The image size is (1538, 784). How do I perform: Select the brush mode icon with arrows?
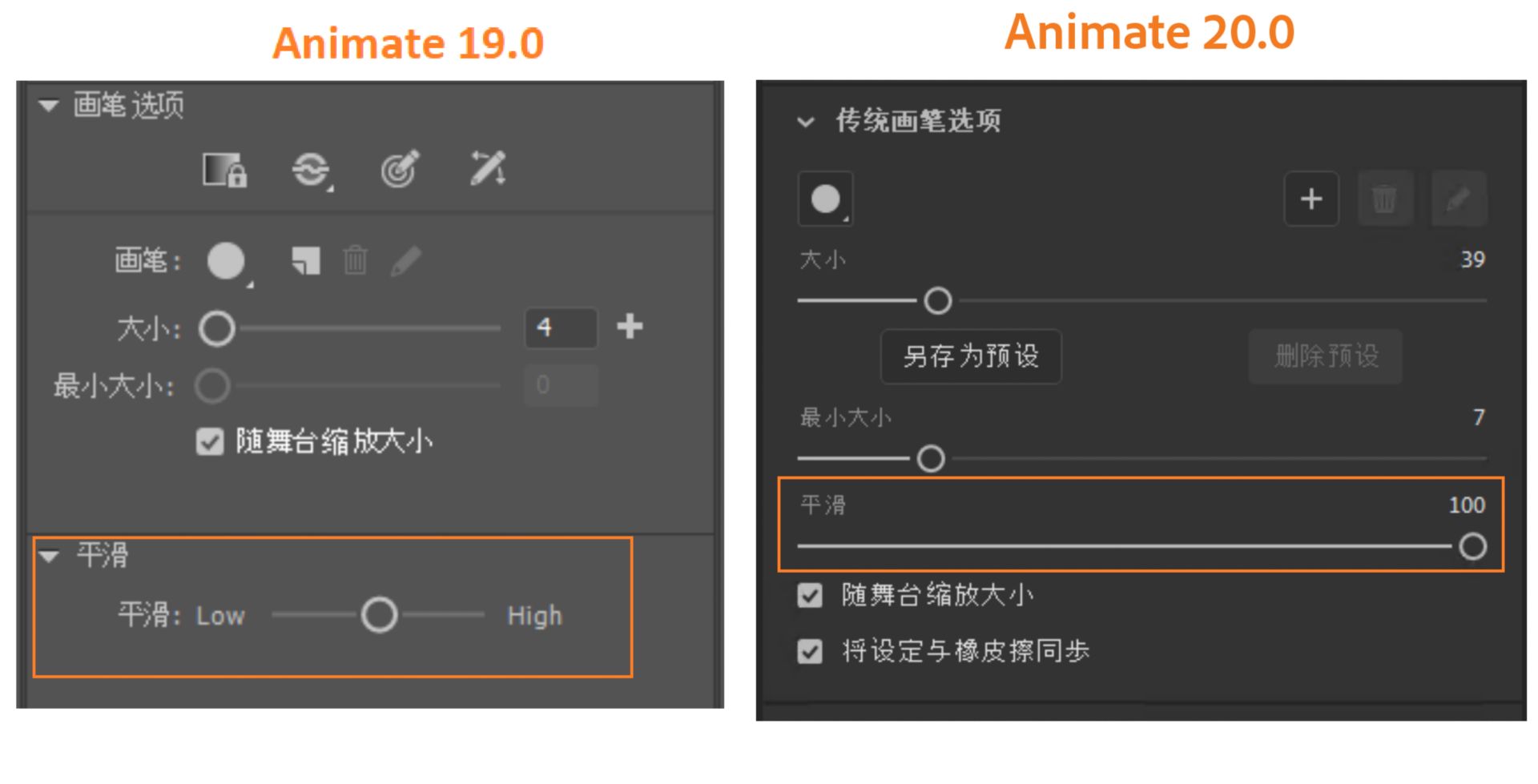(312, 170)
